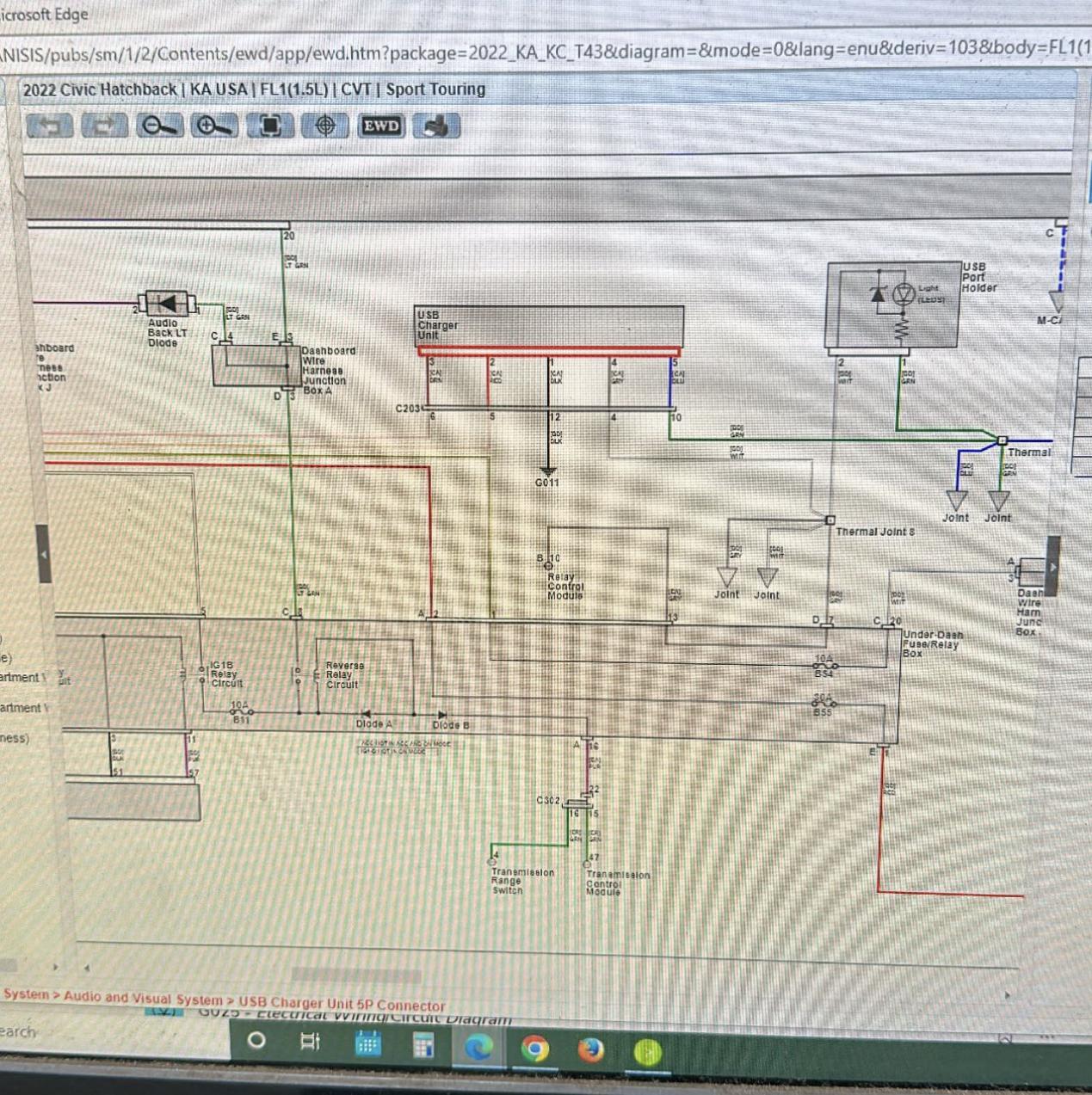Click the undo/back arrow toolbar button
The image size is (1092, 1095).
pyautogui.click(x=49, y=126)
